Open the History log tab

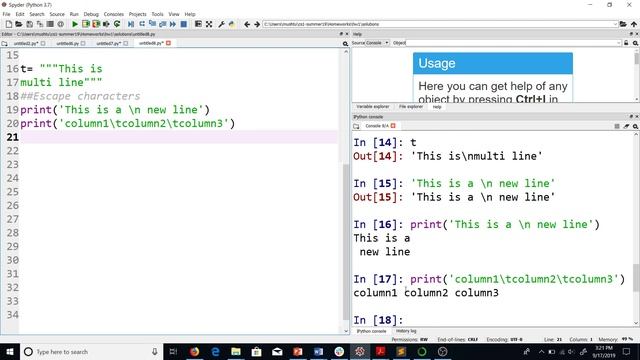[x=406, y=331]
